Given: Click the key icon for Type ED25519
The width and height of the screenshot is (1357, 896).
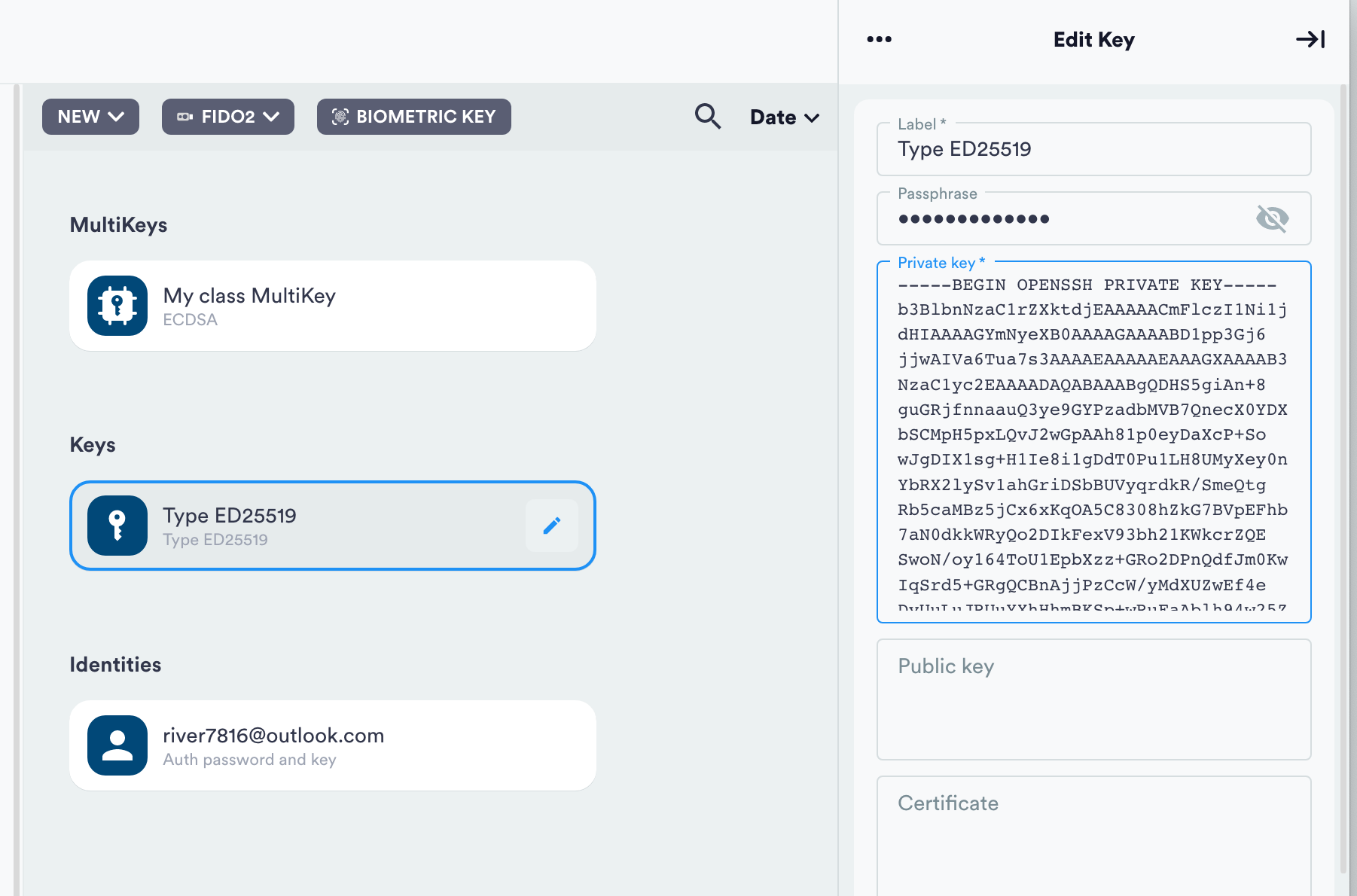Looking at the screenshot, I should (117, 526).
